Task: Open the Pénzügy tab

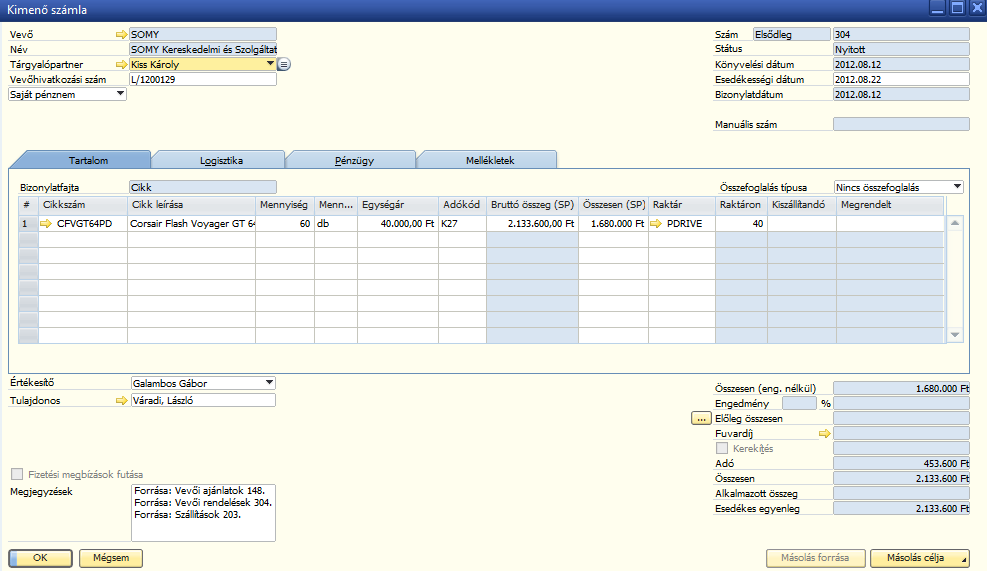Action: 354,161
